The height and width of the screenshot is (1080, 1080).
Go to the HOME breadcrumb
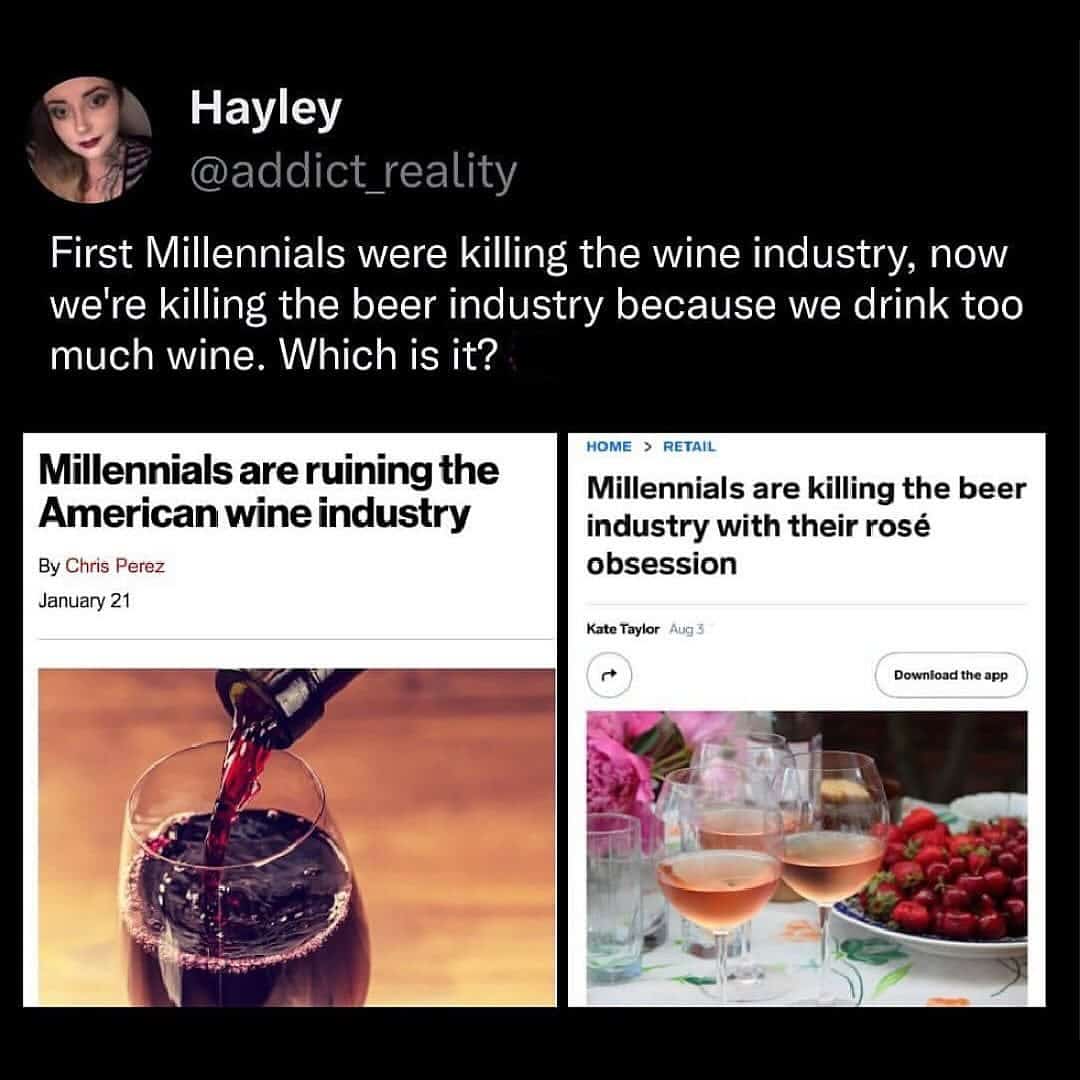point(609,447)
